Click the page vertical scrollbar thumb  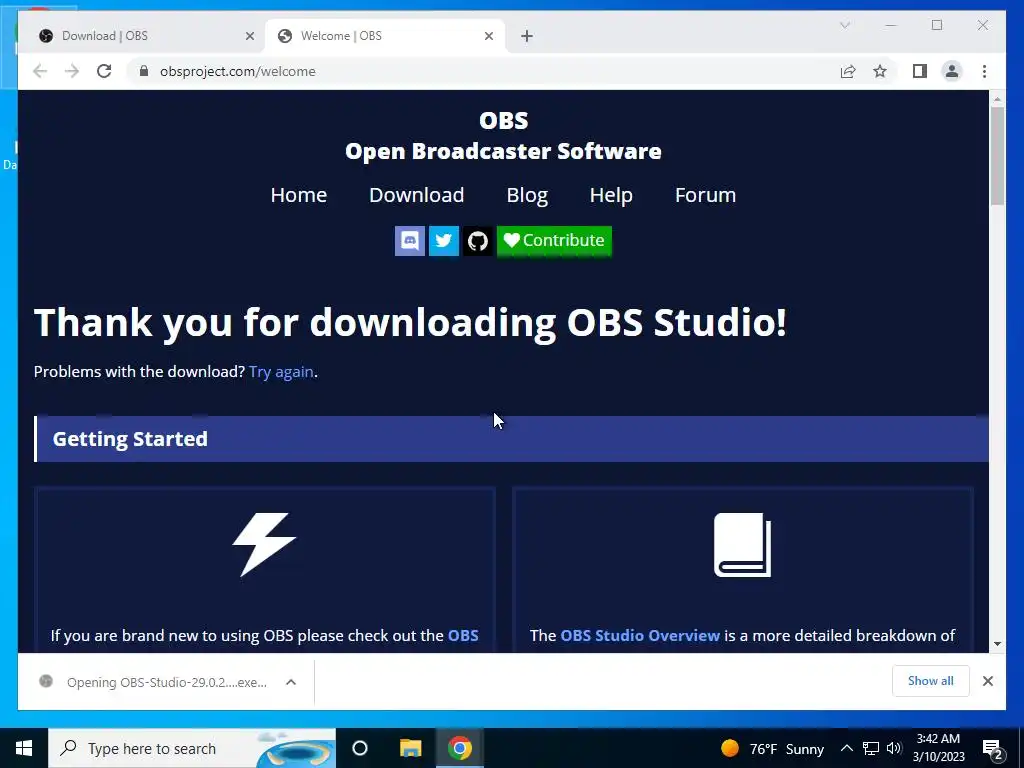pyautogui.click(x=997, y=155)
